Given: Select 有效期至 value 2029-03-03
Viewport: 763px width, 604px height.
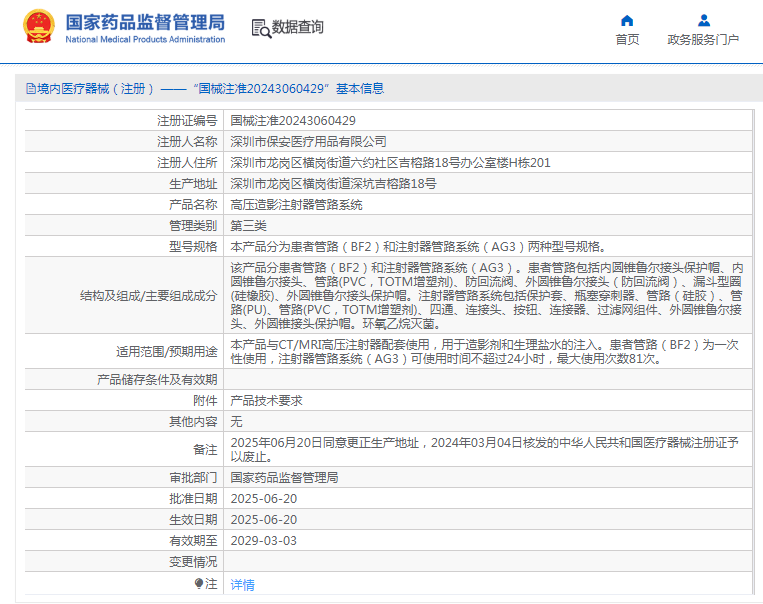Looking at the screenshot, I should point(264,540).
